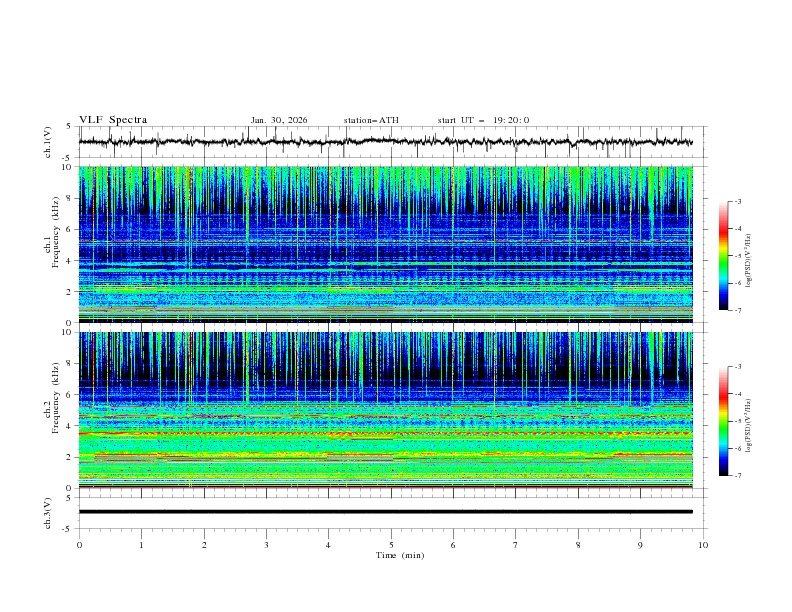Click the ch.2 spectrogram plot
792x612 pixels.
click(x=385, y=410)
